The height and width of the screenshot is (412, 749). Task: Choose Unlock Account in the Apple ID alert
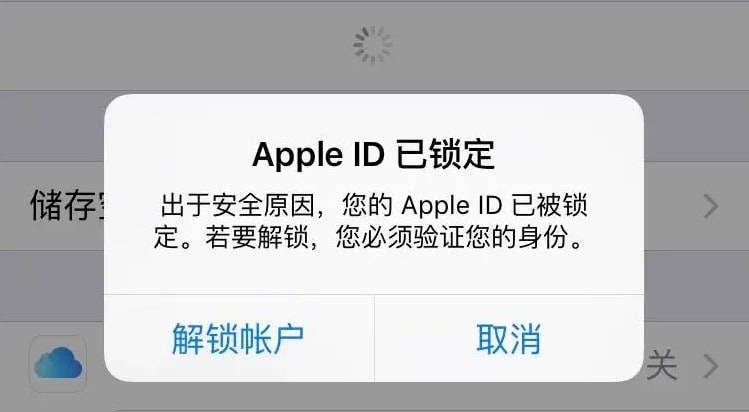238,338
